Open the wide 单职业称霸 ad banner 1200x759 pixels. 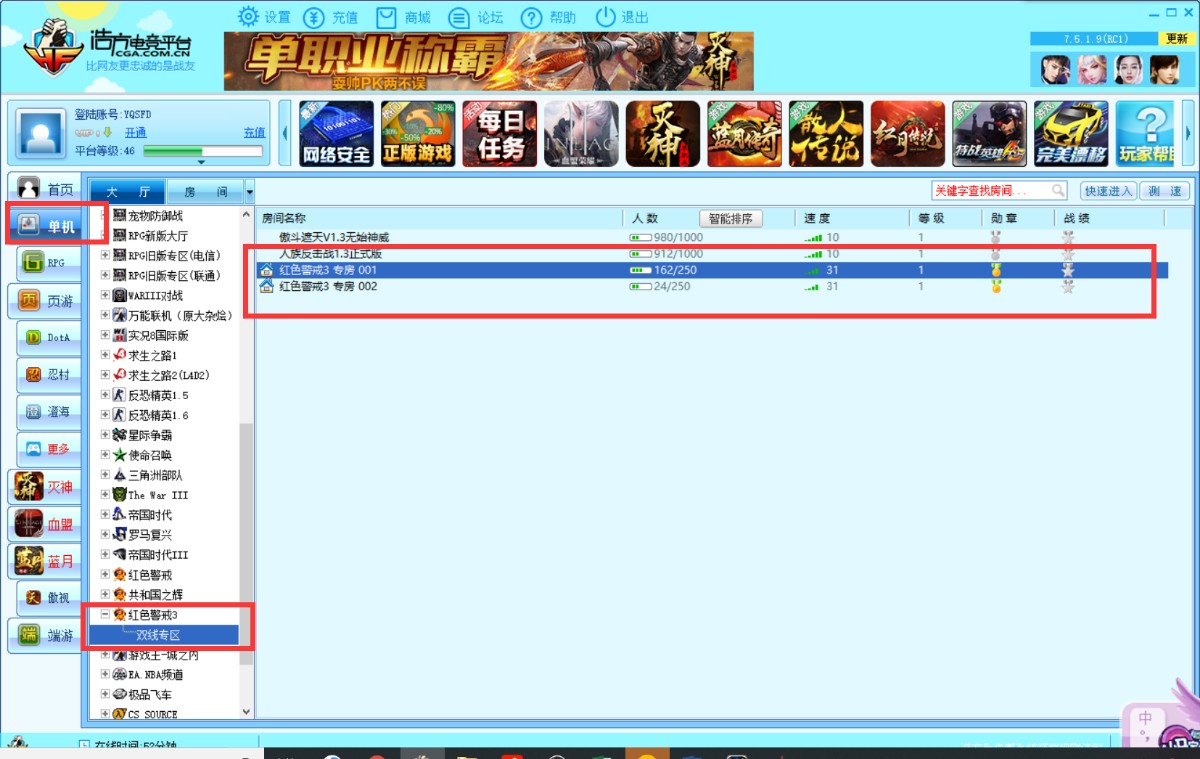tap(489, 61)
